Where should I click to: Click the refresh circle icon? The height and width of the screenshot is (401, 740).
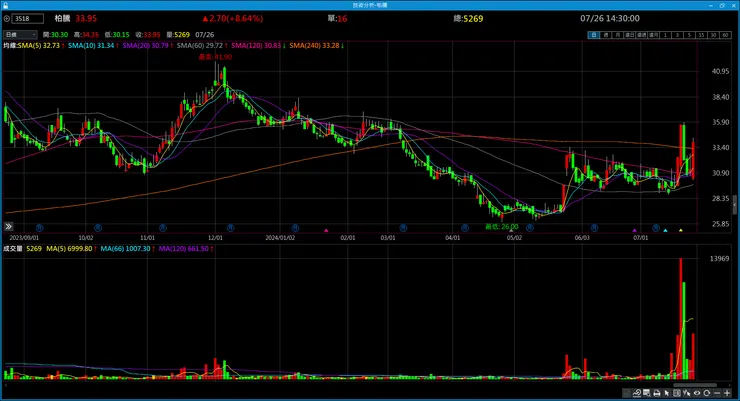coord(706,393)
